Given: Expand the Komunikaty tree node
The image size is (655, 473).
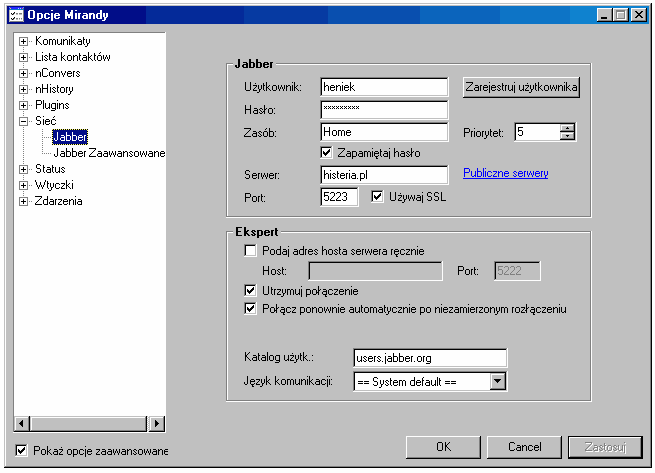Looking at the screenshot, I should pos(24,41).
